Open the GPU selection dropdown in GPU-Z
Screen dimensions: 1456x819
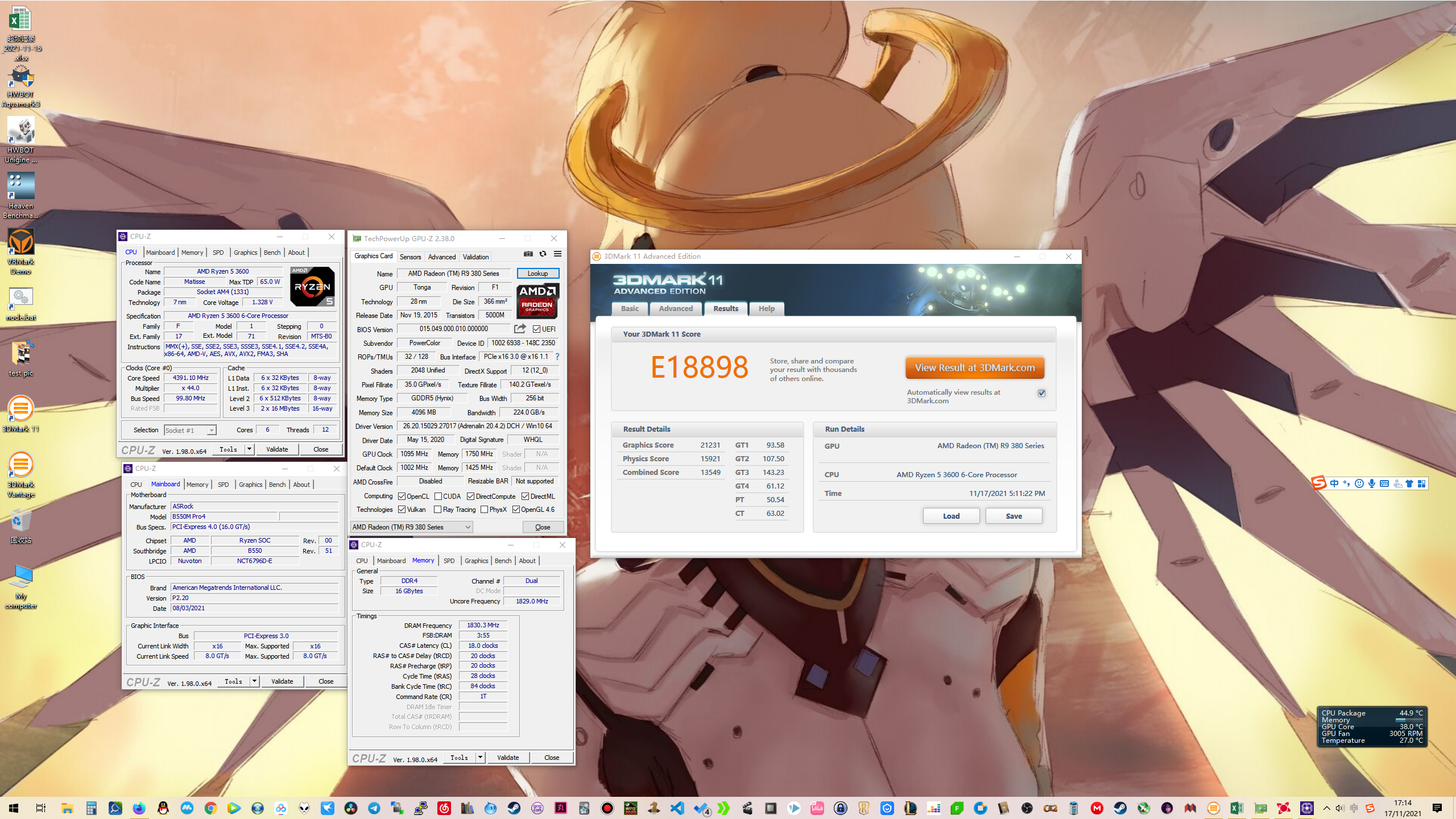(411, 527)
